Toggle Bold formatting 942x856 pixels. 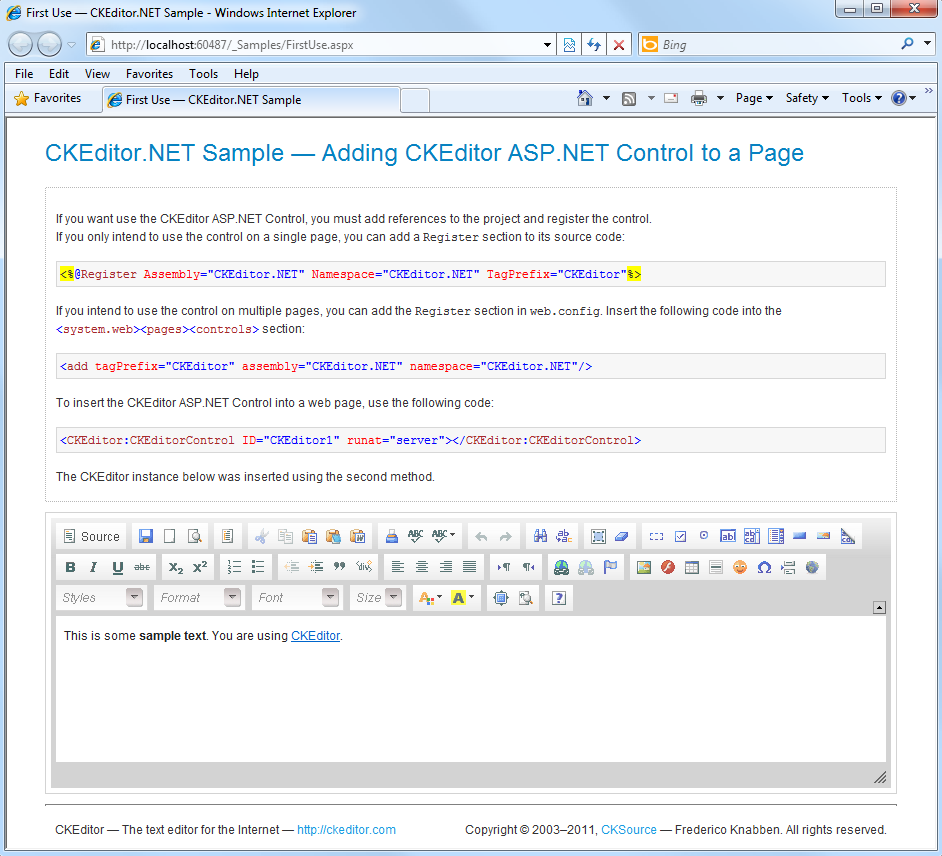(x=70, y=567)
